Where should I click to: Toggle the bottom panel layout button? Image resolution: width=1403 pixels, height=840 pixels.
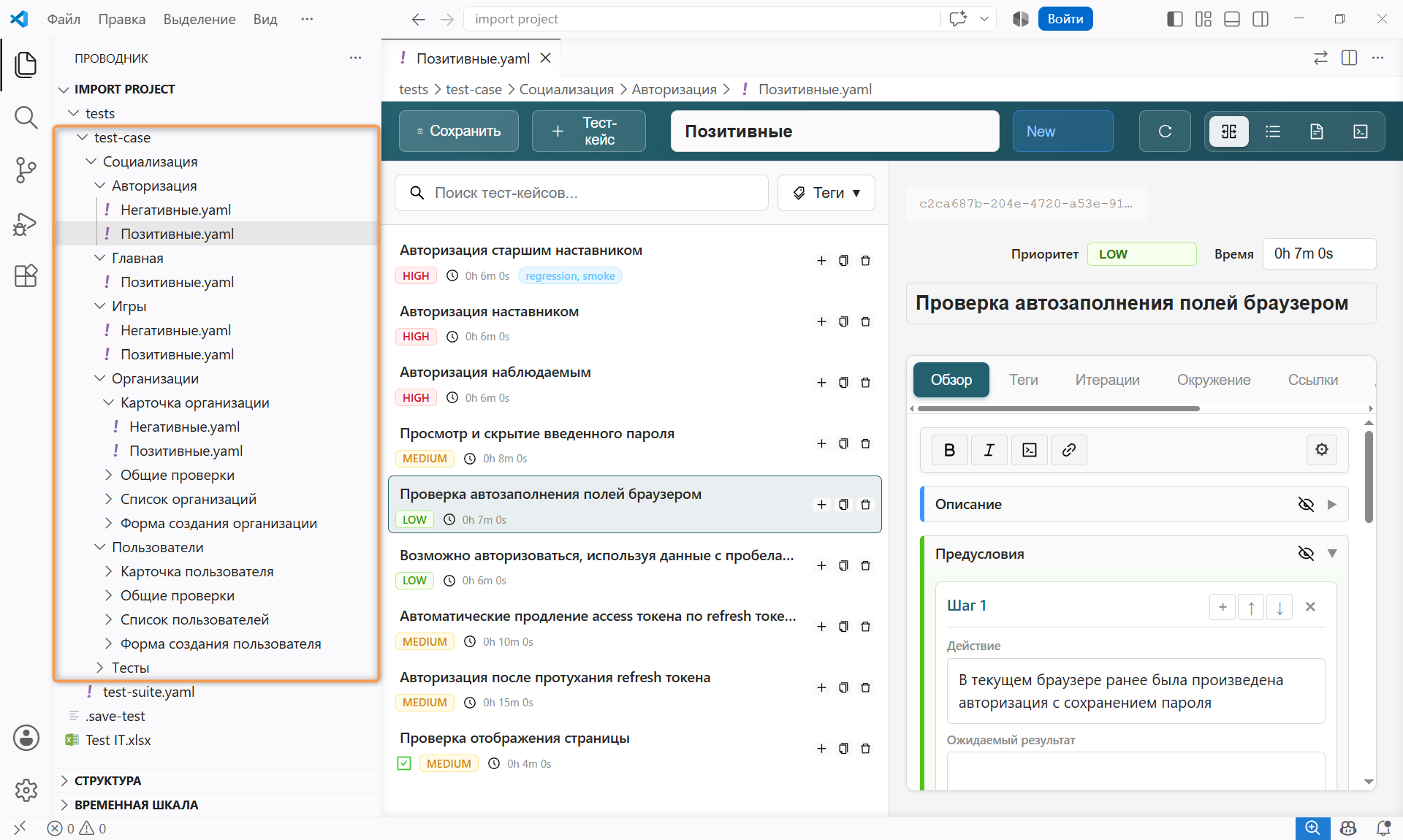(x=1232, y=19)
